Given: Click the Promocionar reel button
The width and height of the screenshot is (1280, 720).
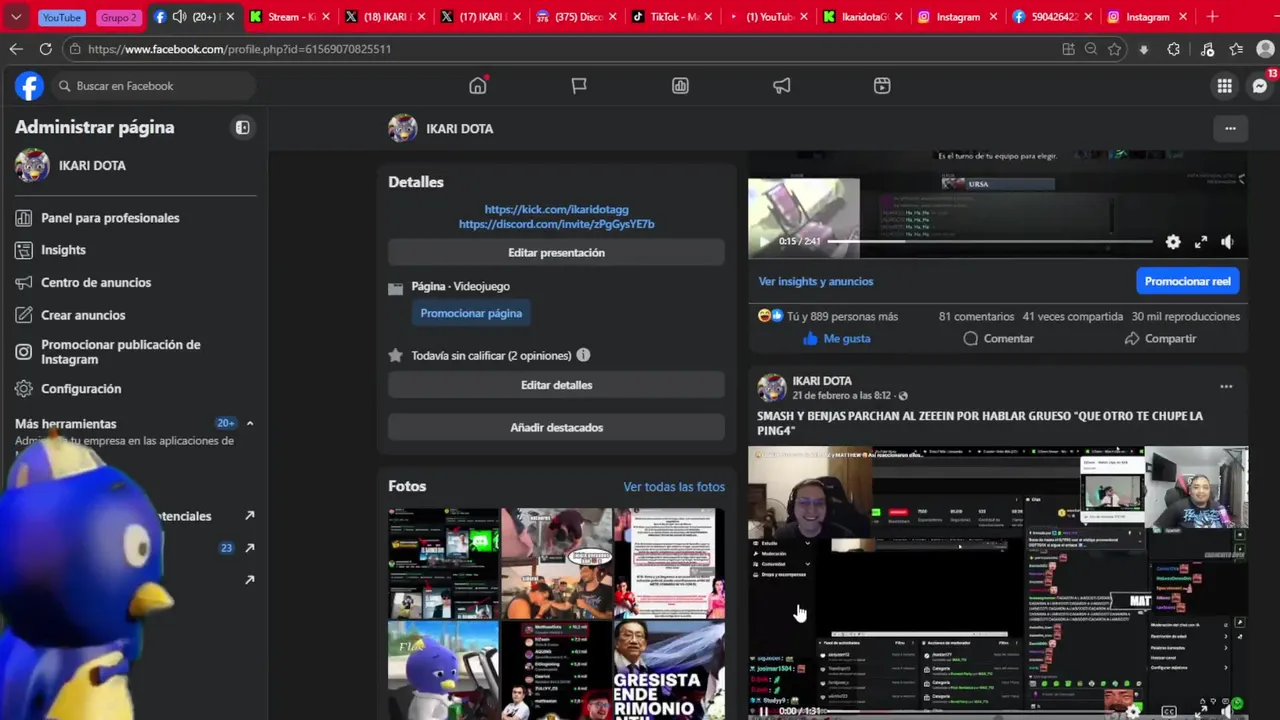Looking at the screenshot, I should coord(1187,281).
